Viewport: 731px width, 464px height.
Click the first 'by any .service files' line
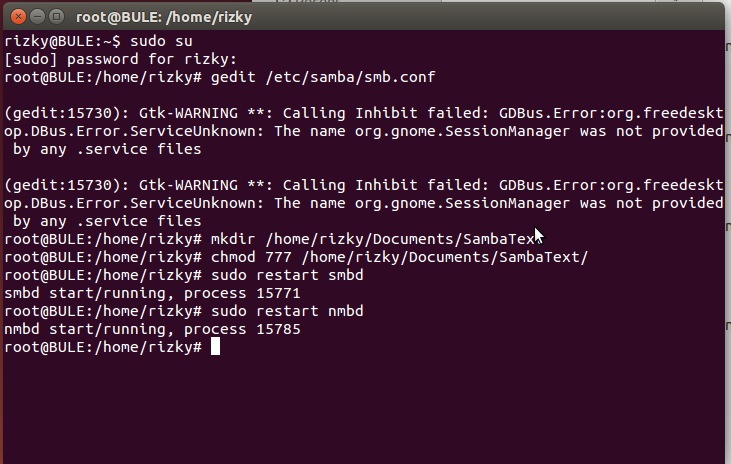[x=107, y=149]
